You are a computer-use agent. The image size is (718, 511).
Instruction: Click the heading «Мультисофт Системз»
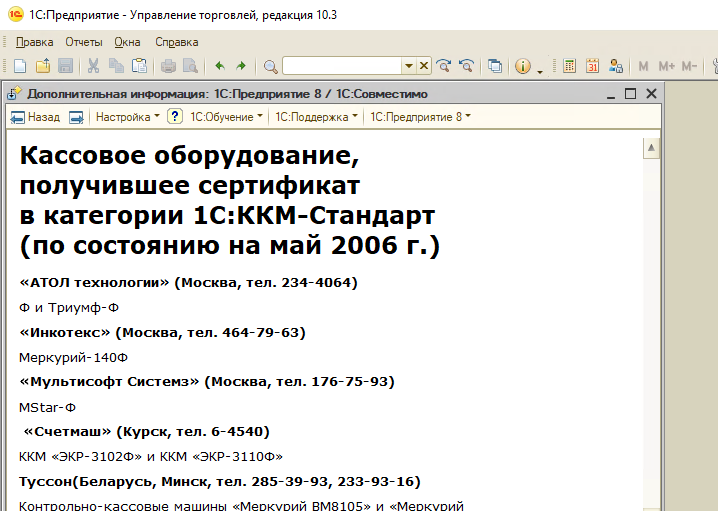pyautogui.click(x=109, y=382)
